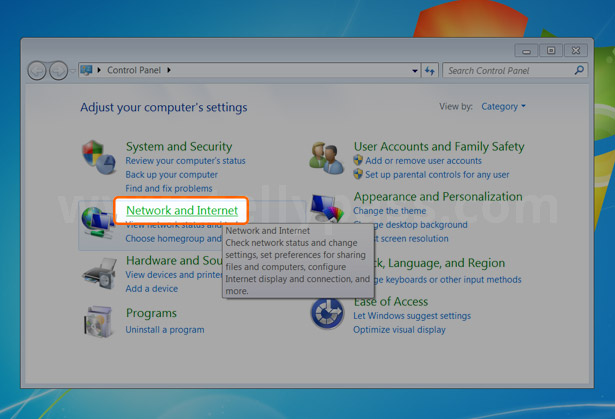615x419 pixels.
Task: Click the shield icon beside Add or remove user accounts
Action: [x=358, y=160]
